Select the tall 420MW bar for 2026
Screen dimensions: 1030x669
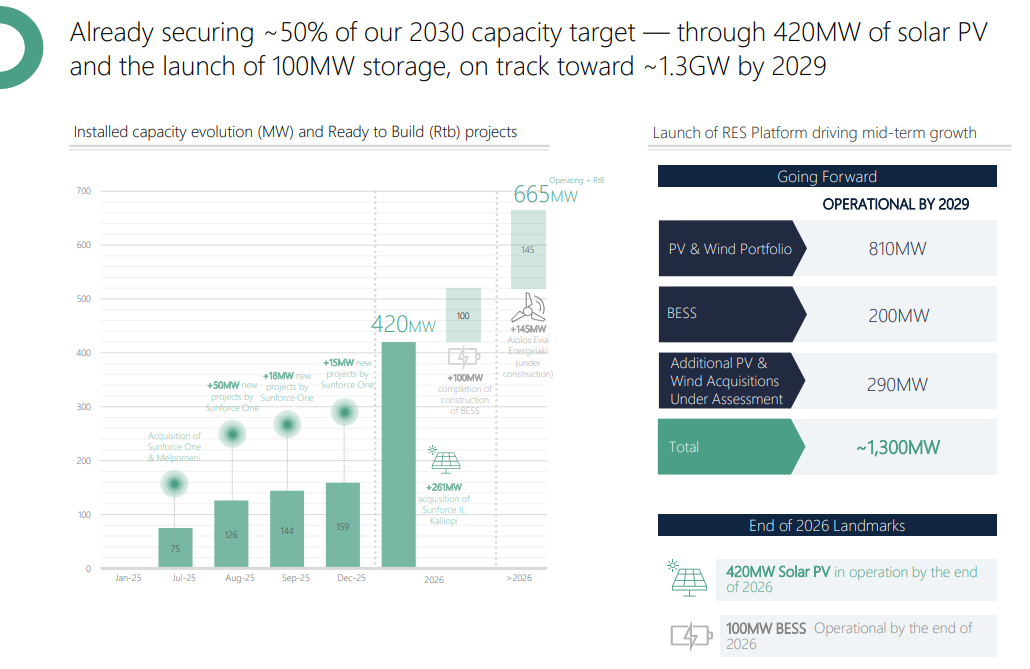point(399,455)
